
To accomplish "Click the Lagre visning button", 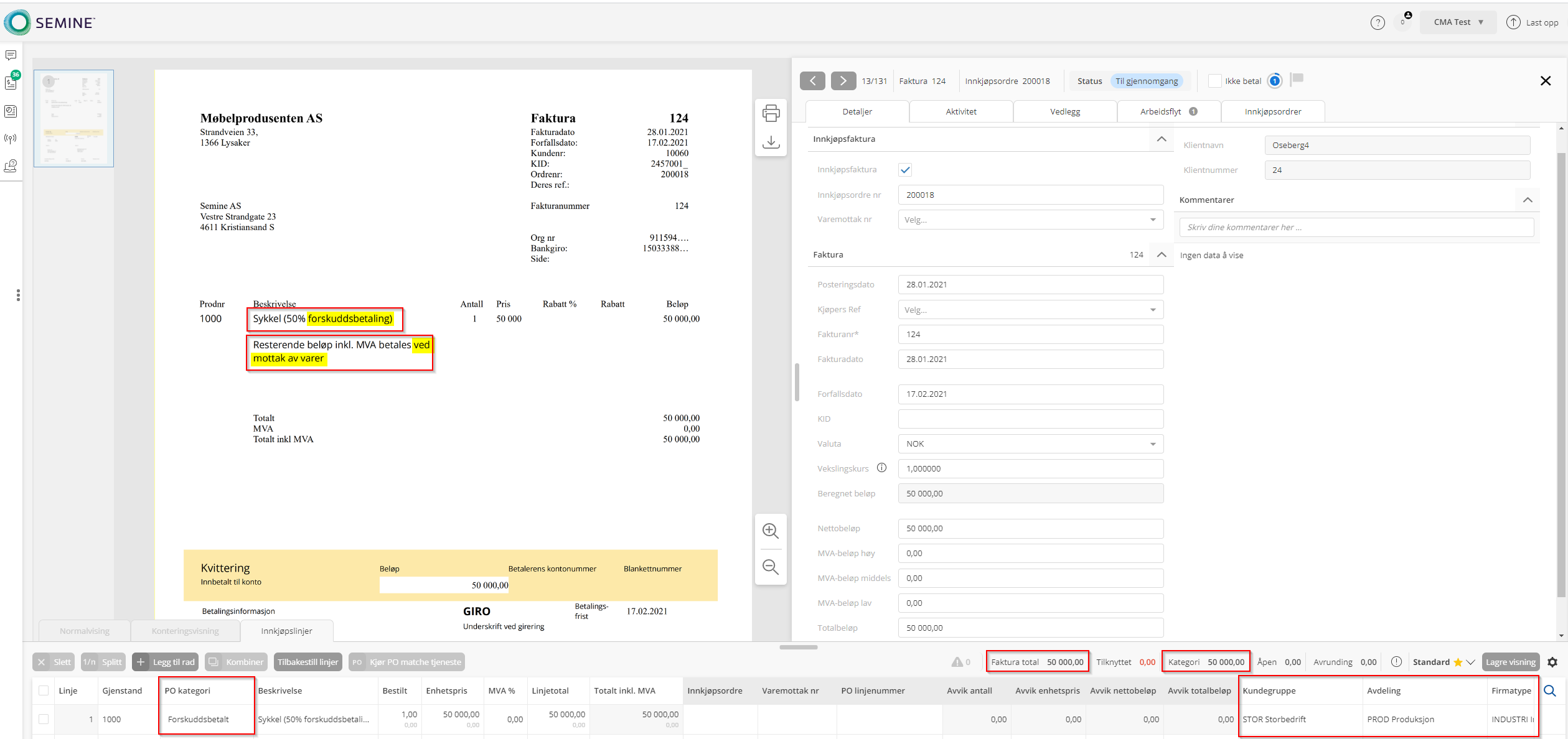I will point(1510,662).
